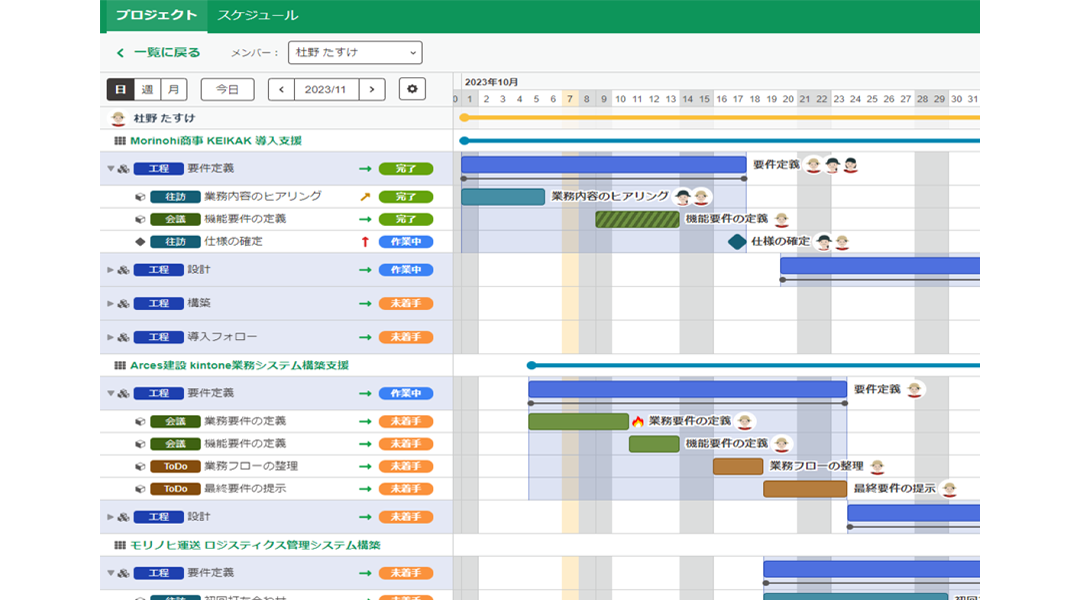
Task: Click the 完了 status of Morinohi 要件定義
Action: (406, 169)
